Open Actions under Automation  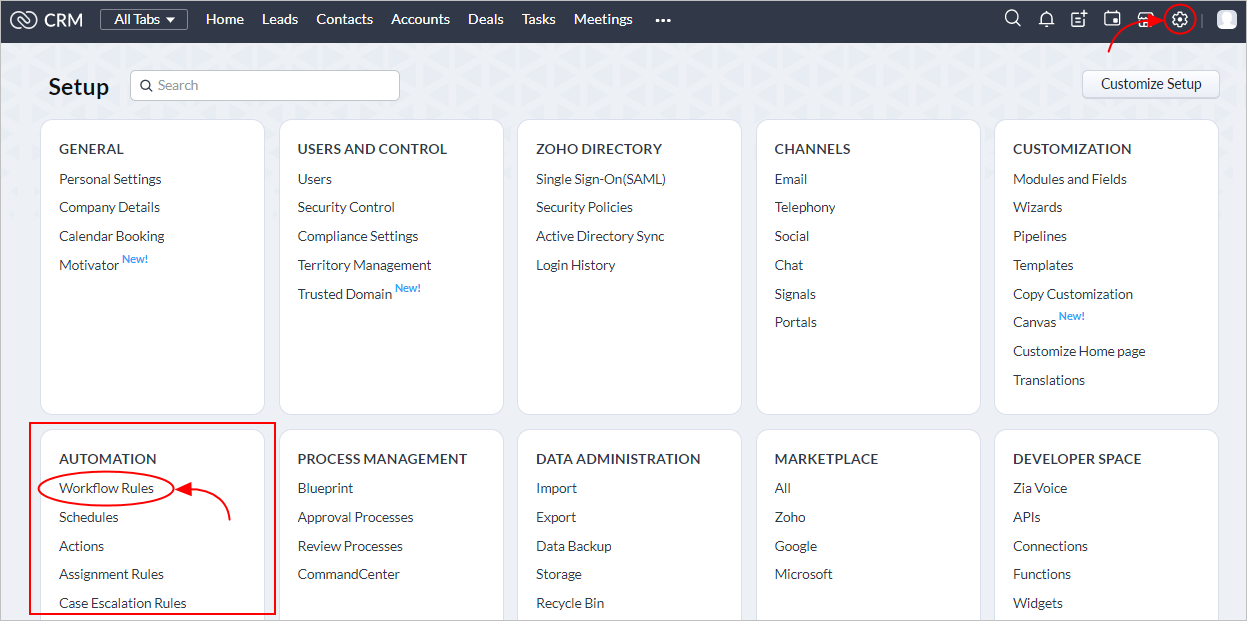click(x=81, y=546)
